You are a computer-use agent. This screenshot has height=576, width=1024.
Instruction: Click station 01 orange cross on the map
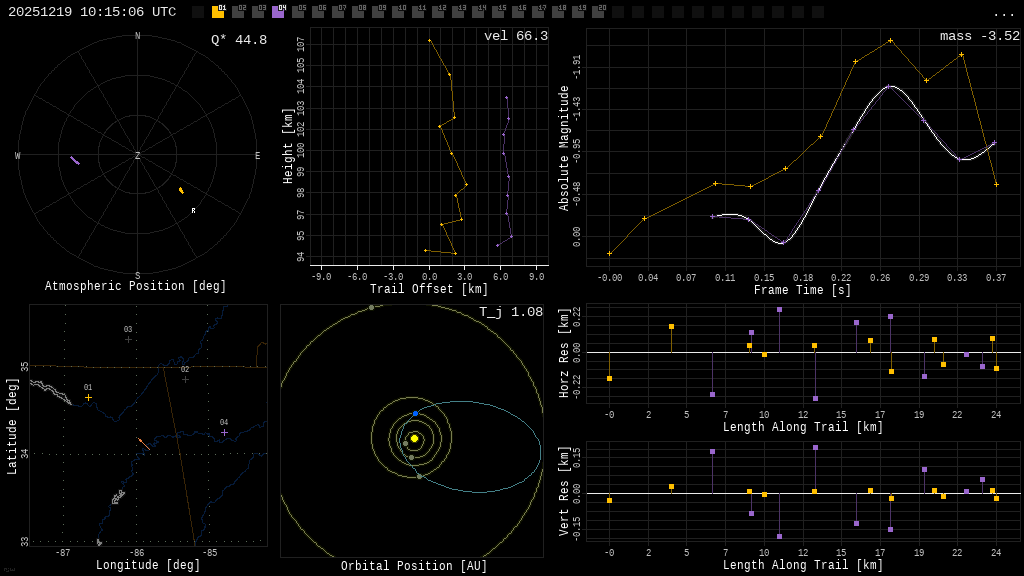88,397
